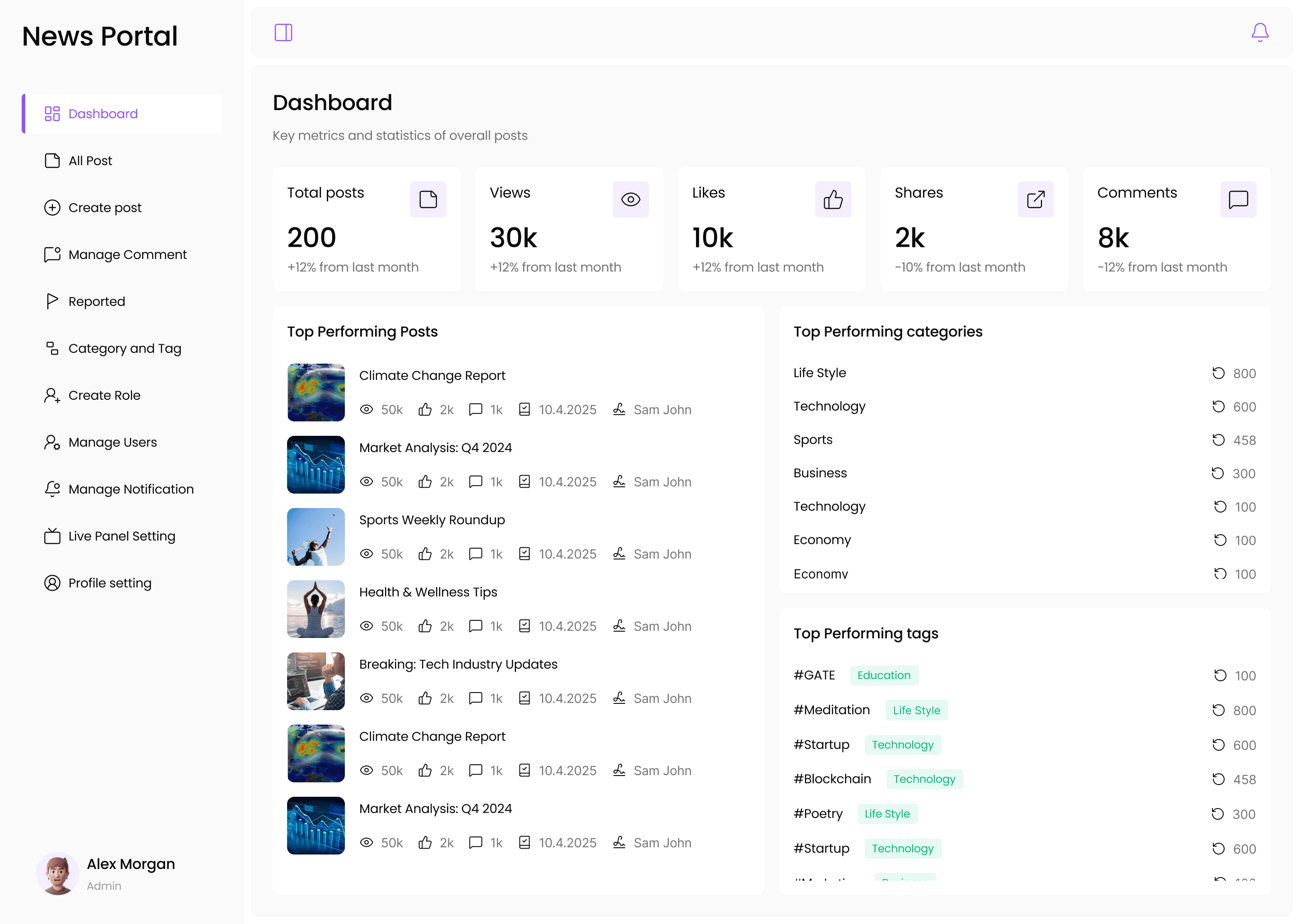Open All Post in sidebar

(90, 161)
